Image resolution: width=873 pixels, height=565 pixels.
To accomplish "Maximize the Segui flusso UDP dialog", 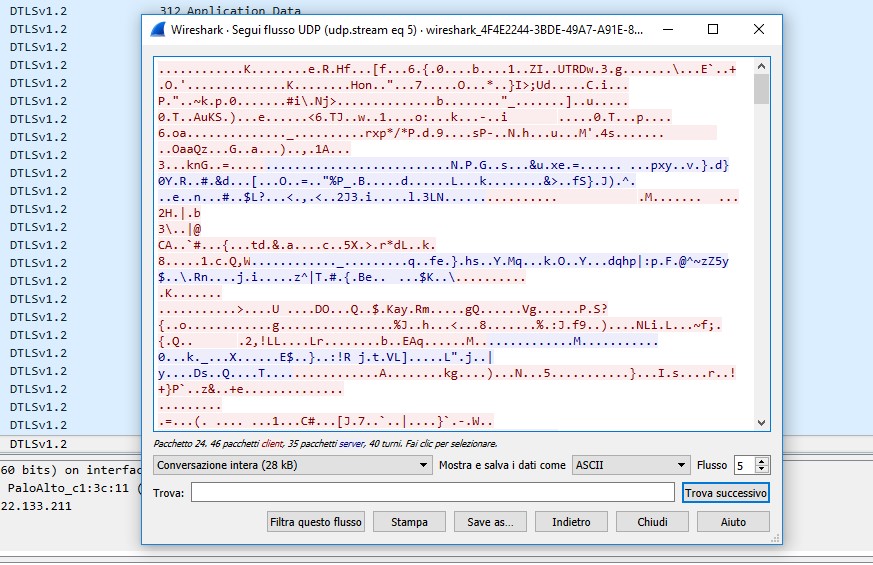I will 713,30.
